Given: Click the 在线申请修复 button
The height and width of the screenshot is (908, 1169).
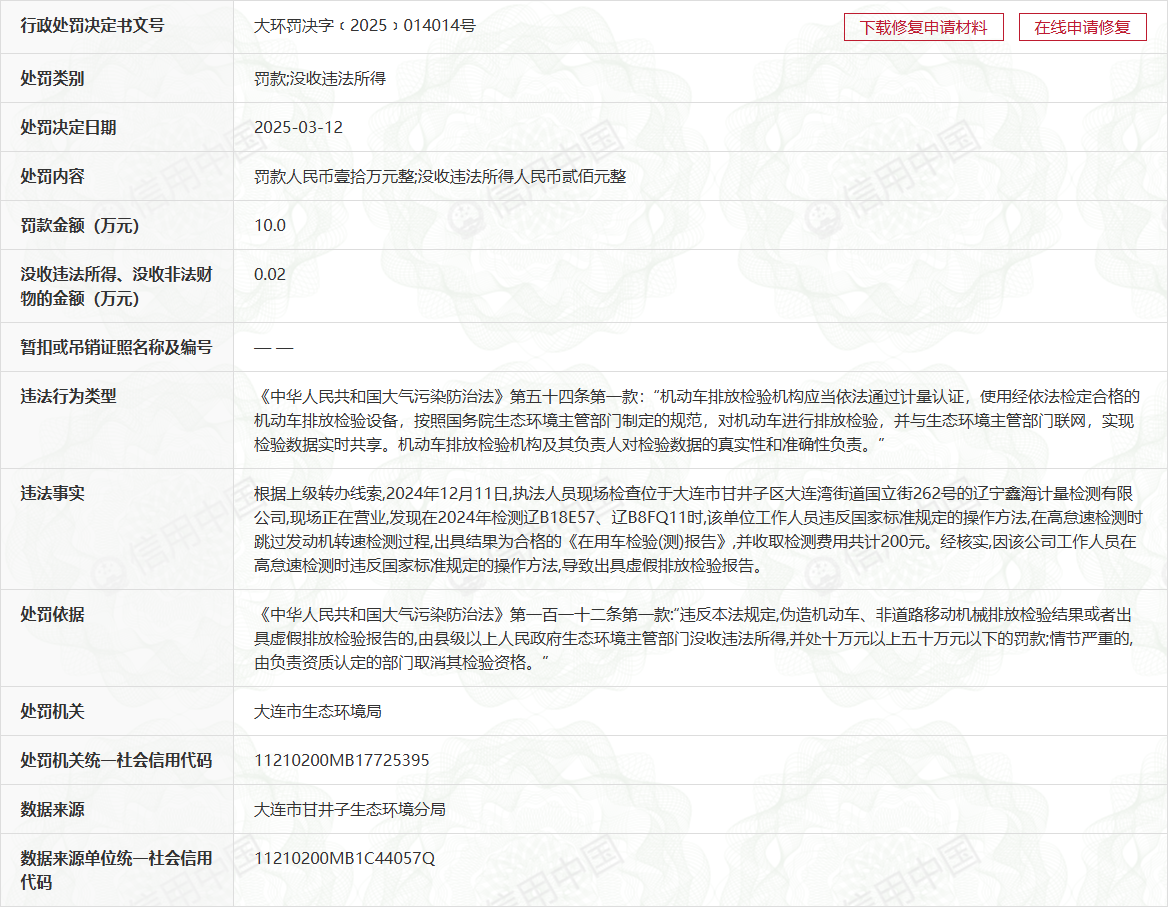Looking at the screenshot, I should click(x=1082, y=28).
